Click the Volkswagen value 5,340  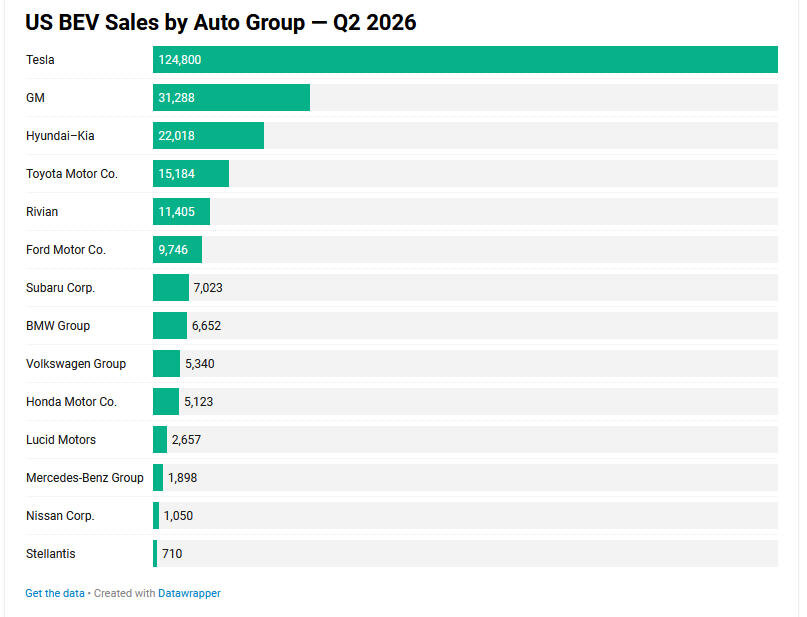(x=200, y=364)
